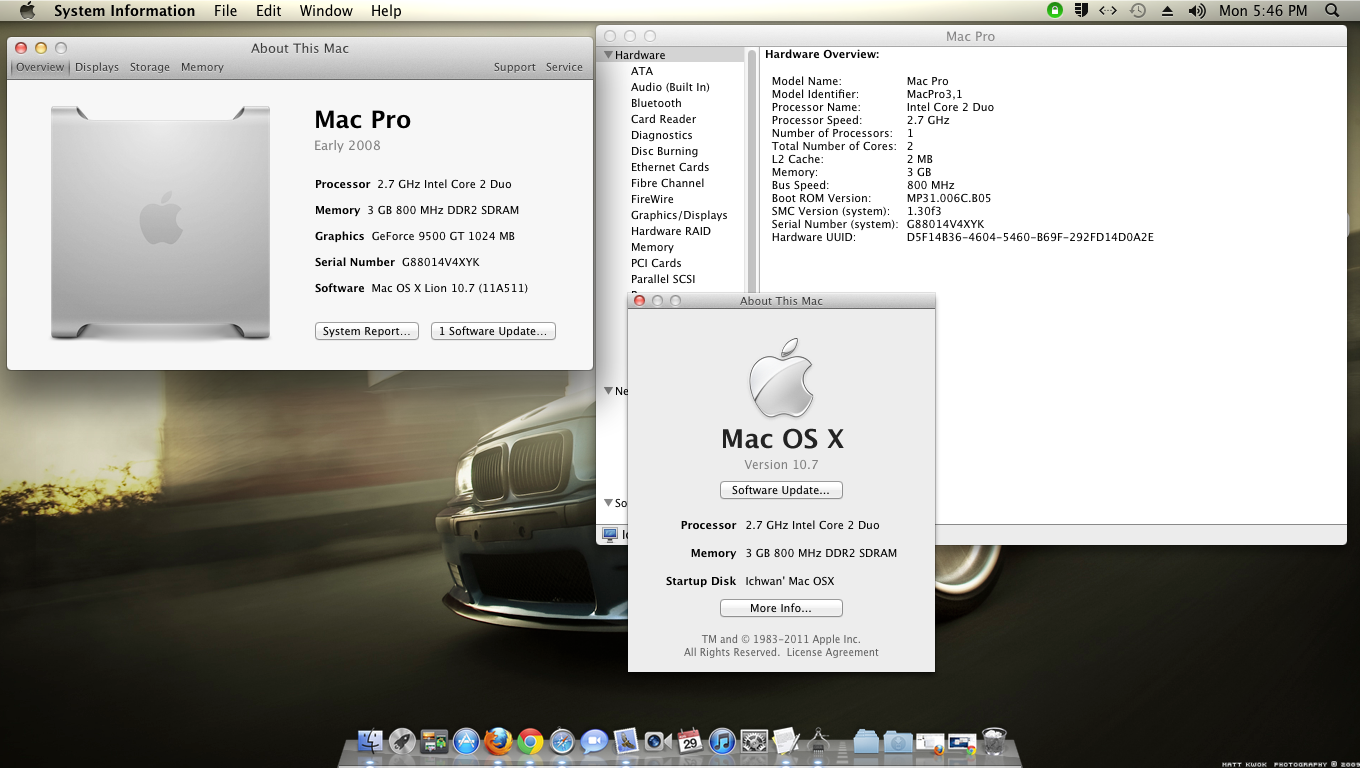Image resolution: width=1360 pixels, height=768 pixels.
Task: Click the volume speaker menu bar icon
Action: [x=1197, y=10]
